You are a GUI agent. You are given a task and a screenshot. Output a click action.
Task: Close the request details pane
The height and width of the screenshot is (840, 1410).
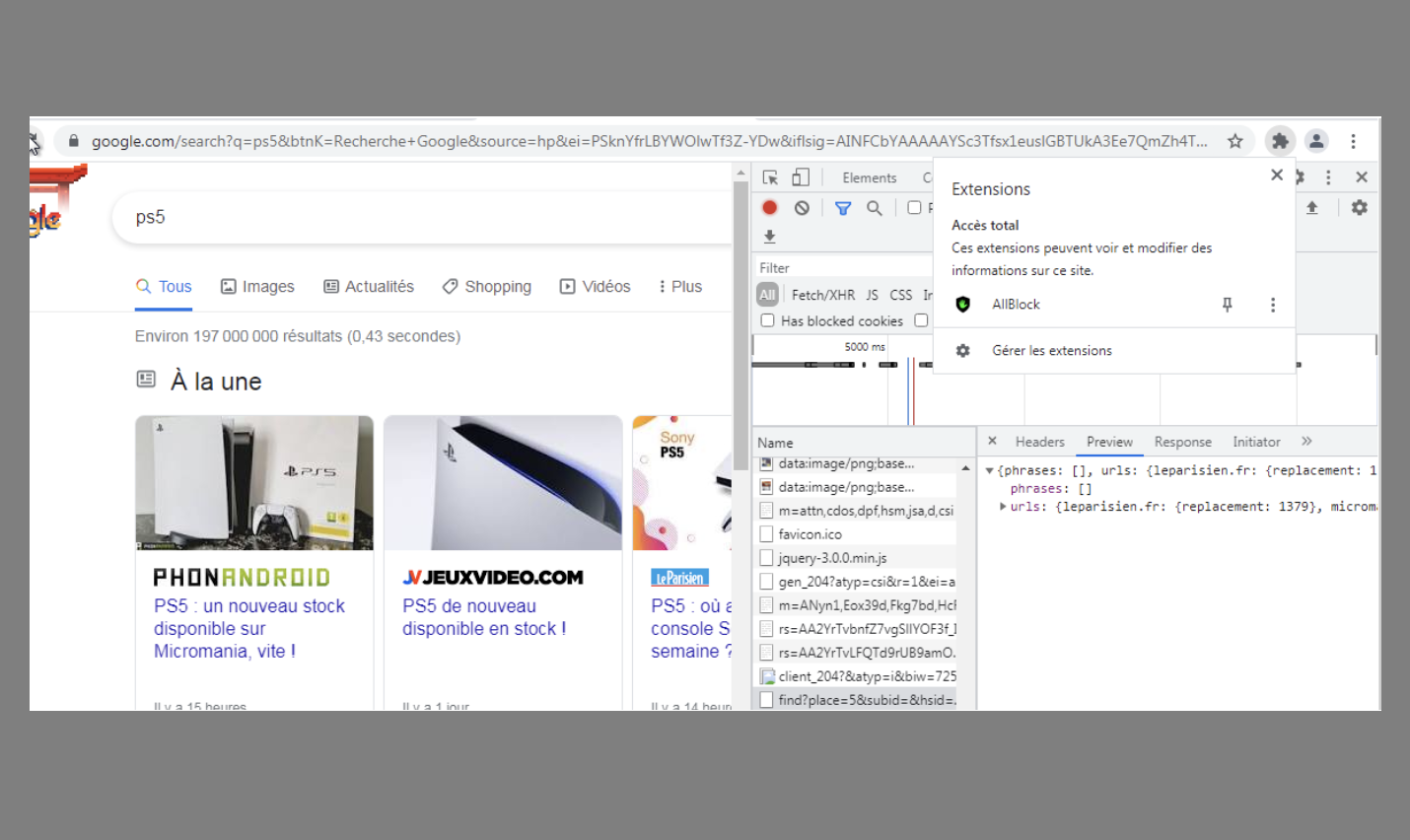pos(992,441)
